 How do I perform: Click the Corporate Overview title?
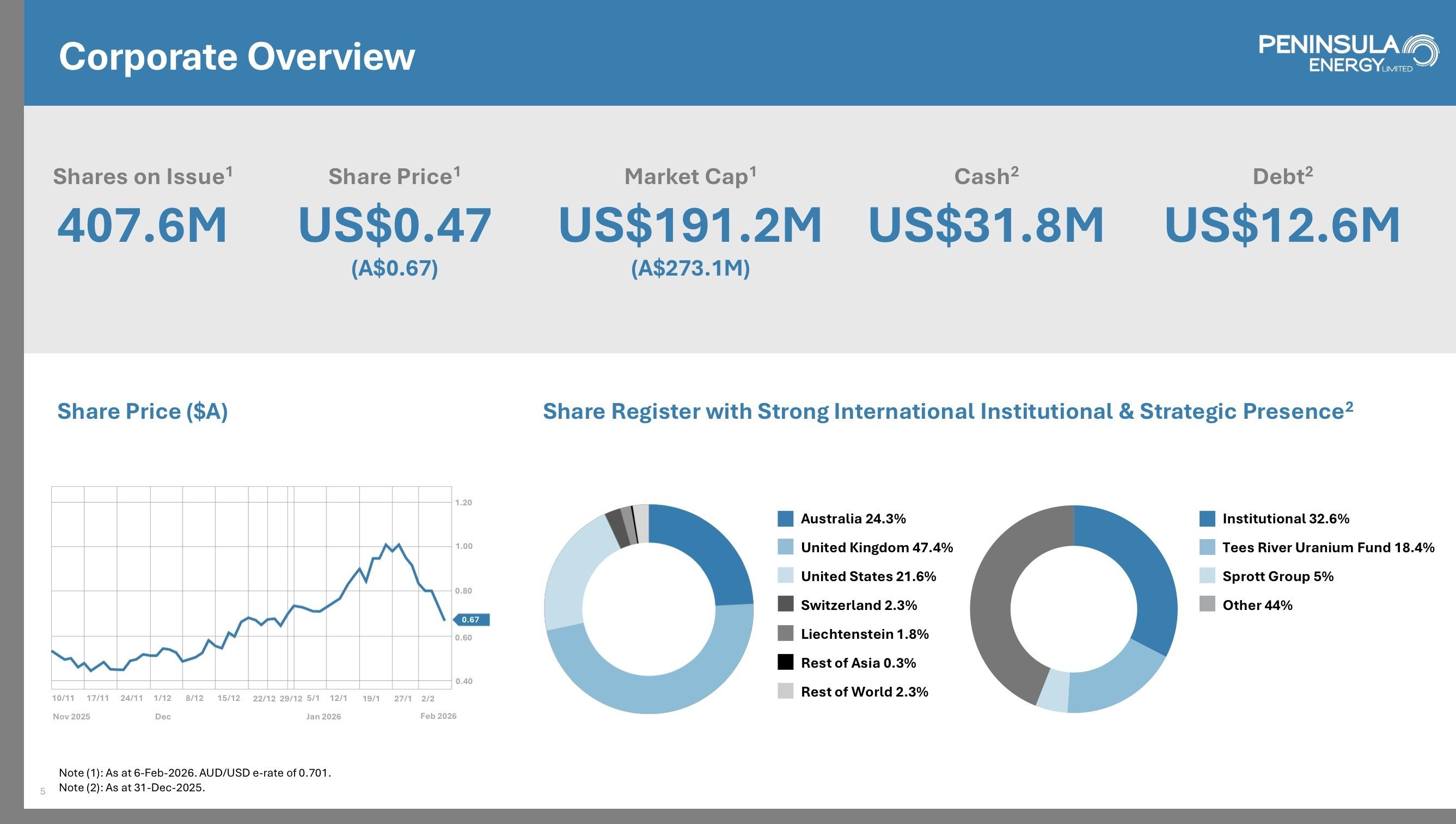(236, 57)
